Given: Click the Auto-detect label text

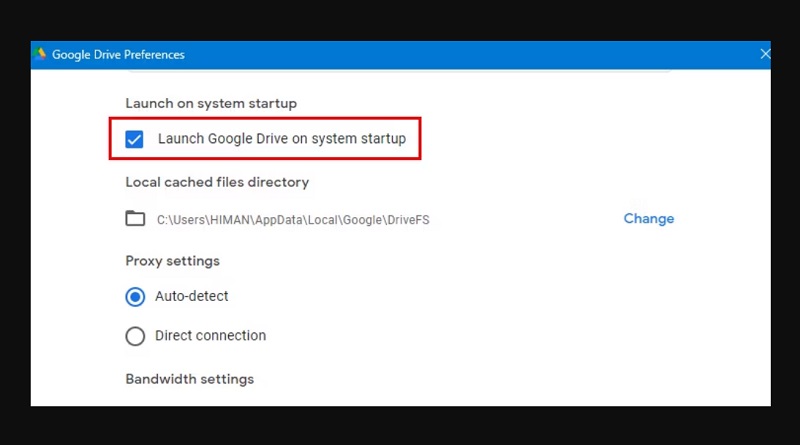Looking at the screenshot, I should pyautogui.click(x=191, y=297).
